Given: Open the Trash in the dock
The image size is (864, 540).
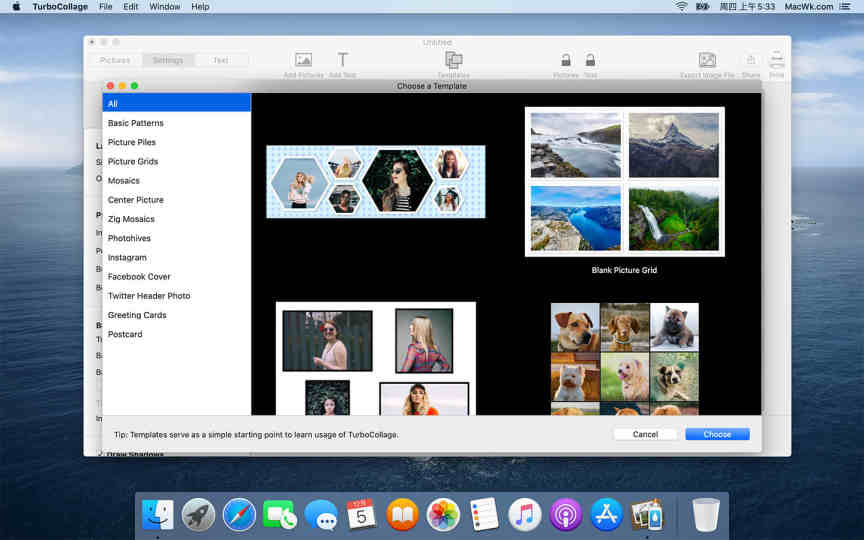Looking at the screenshot, I should pos(706,515).
